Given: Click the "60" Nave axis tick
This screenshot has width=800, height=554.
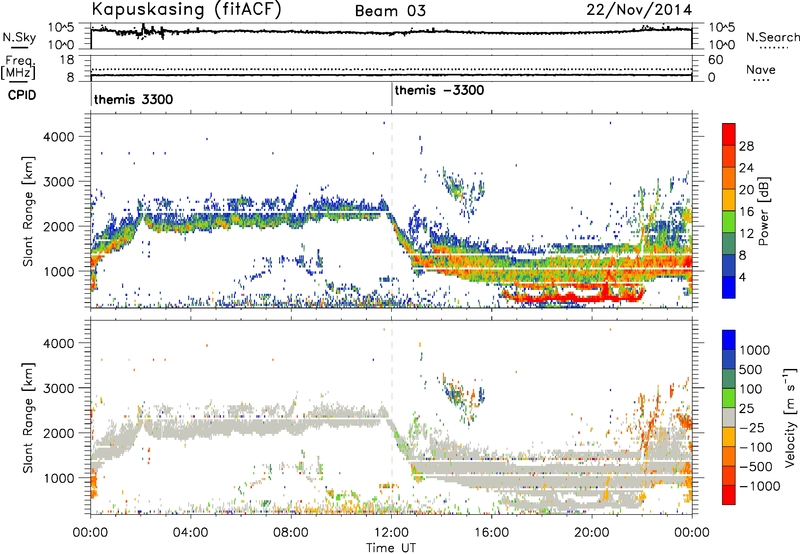Looking at the screenshot, I should 715,60.
